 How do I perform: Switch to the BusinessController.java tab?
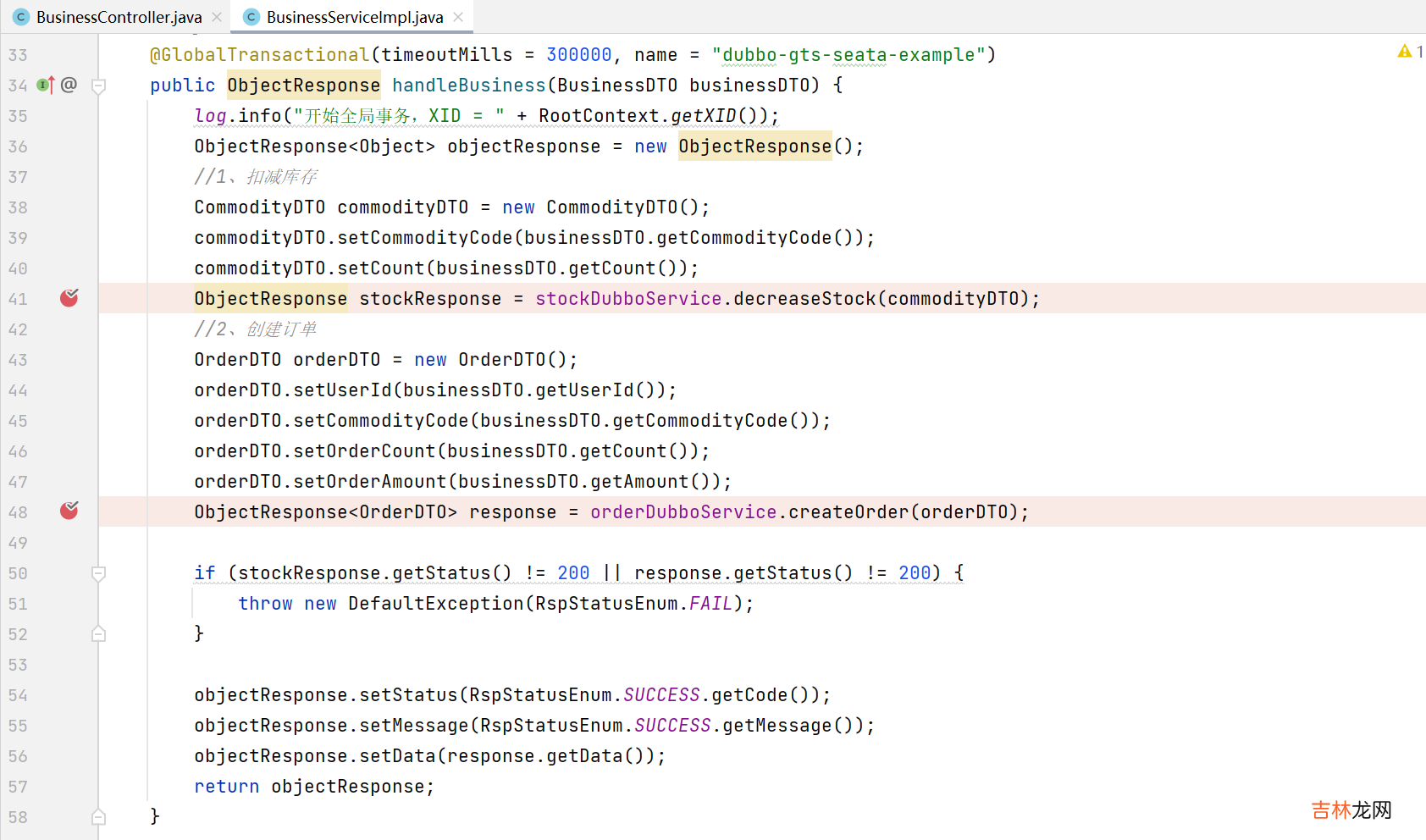(x=119, y=17)
